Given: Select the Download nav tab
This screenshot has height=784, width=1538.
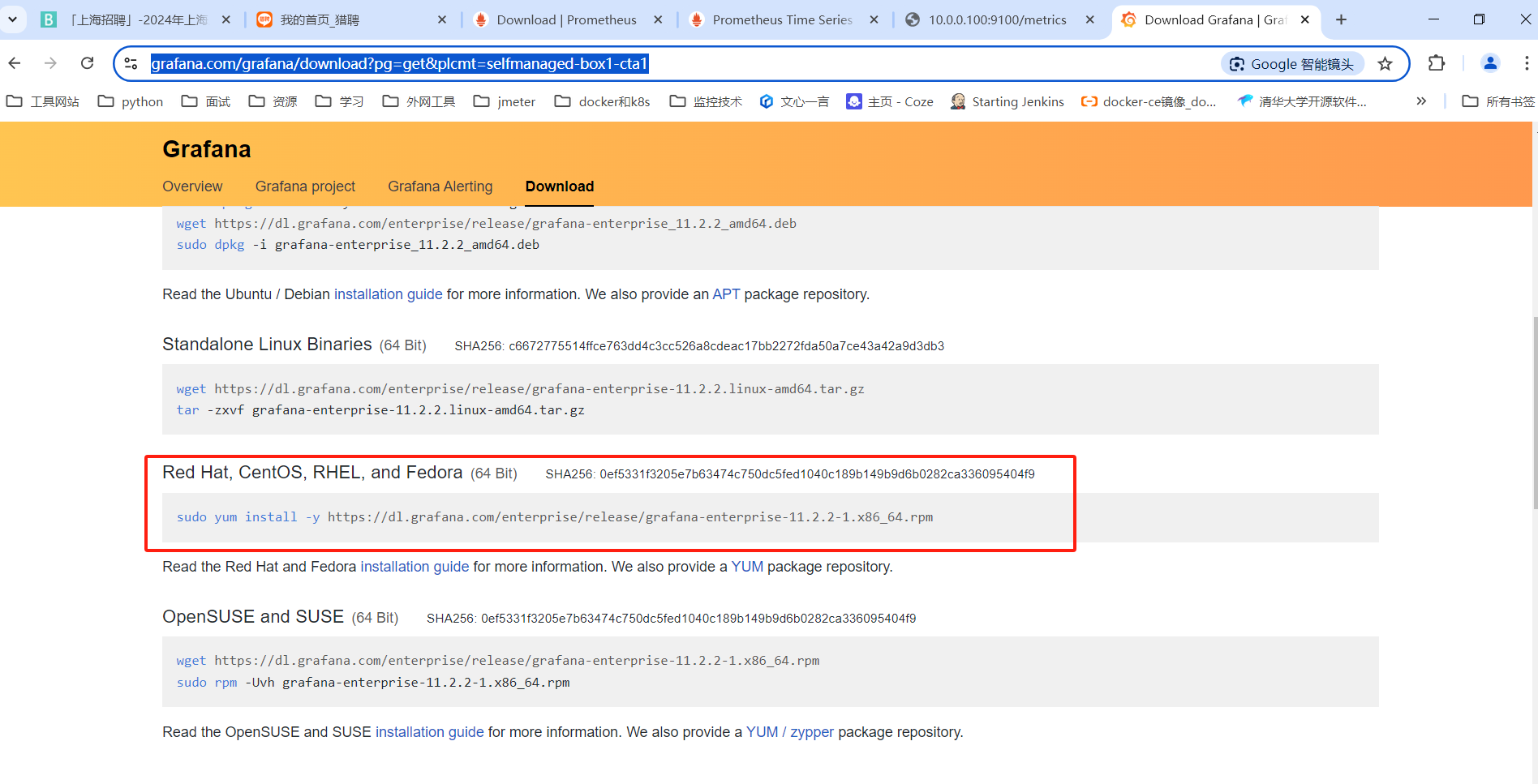Looking at the screenshot, I should click(x=560, y=186).
